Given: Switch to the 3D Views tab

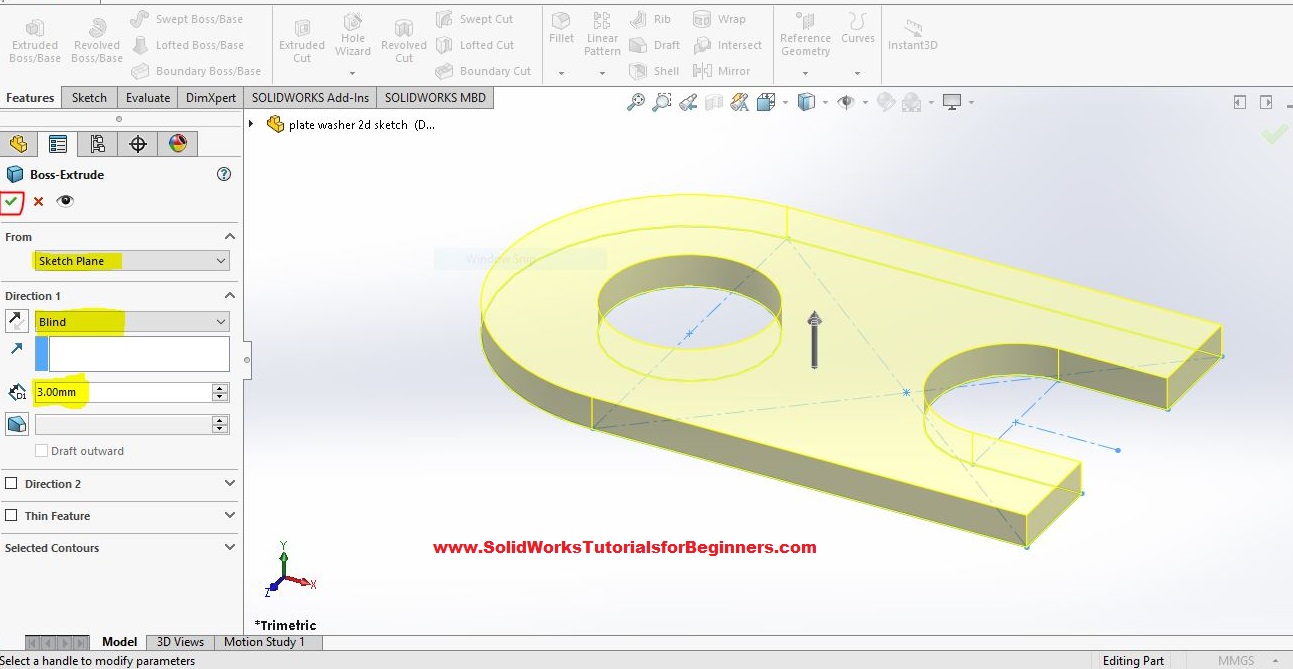Looking at the screenshot, I should click(180, 642).
